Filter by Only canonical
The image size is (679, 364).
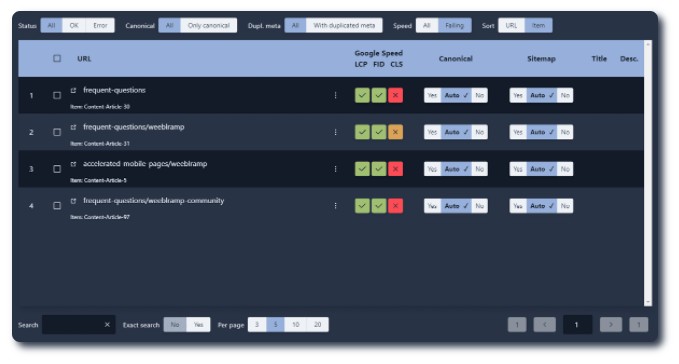coord(209,26)
